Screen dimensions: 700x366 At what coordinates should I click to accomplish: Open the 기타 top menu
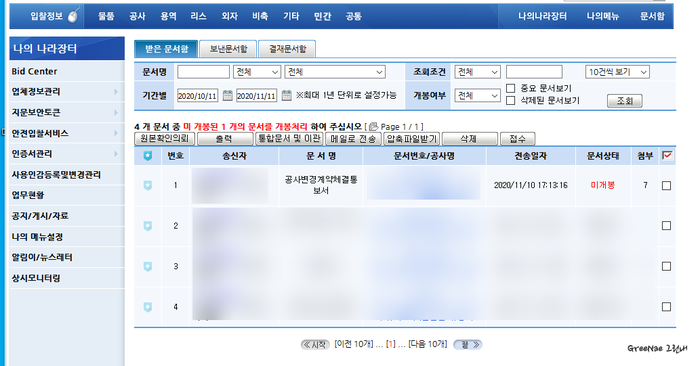click(x=291, y=17)
